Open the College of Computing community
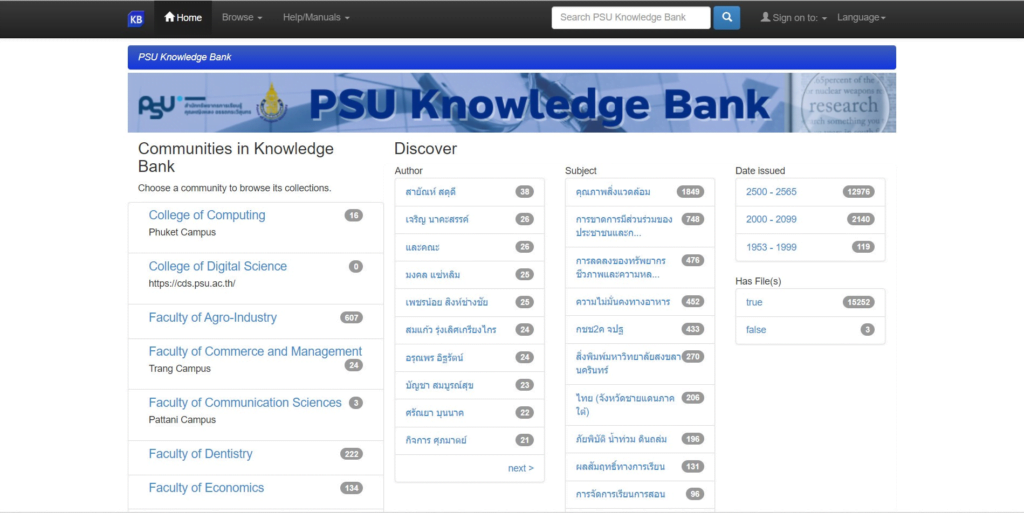The width and height of the screenshot is (1024, 513). [207, 215]
